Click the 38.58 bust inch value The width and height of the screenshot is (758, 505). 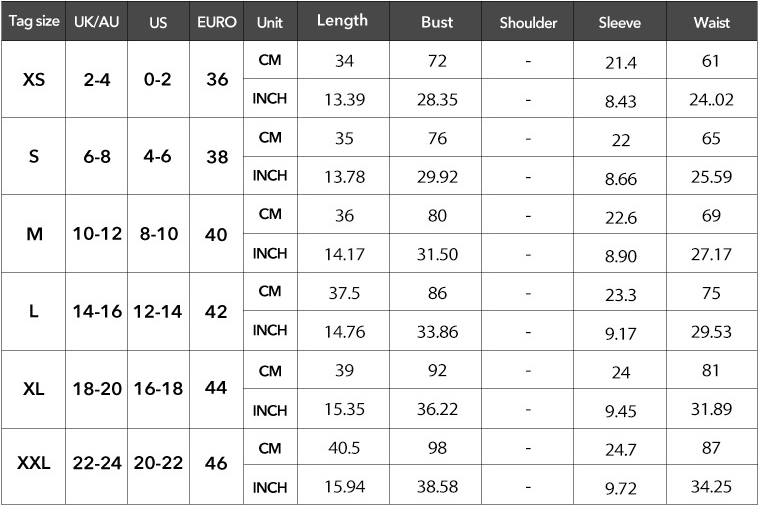coord(437,487)
